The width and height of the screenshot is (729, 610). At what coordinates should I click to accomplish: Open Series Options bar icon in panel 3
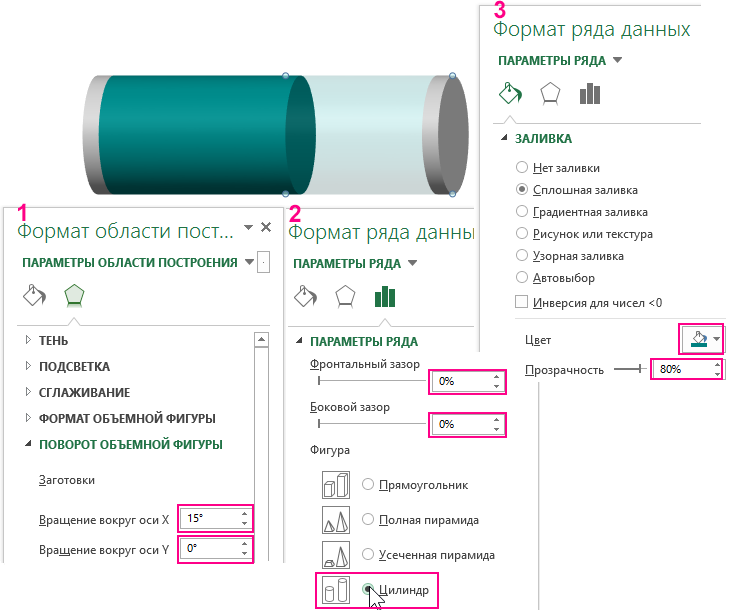[x=590, y=93]
